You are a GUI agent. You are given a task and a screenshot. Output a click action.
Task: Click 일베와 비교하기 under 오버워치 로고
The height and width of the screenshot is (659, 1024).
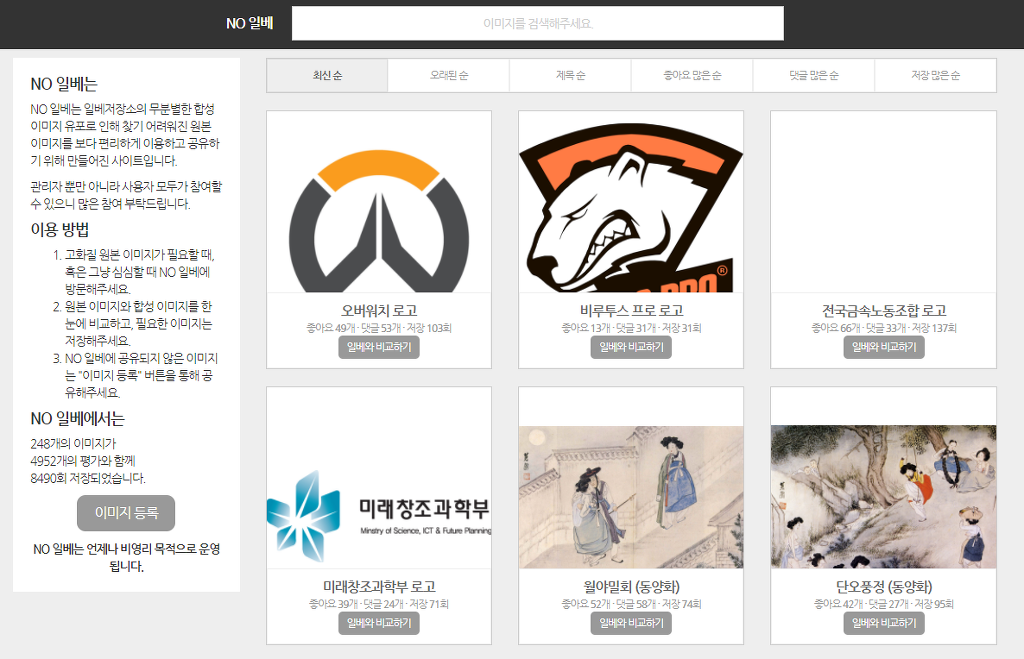point(379,347)
